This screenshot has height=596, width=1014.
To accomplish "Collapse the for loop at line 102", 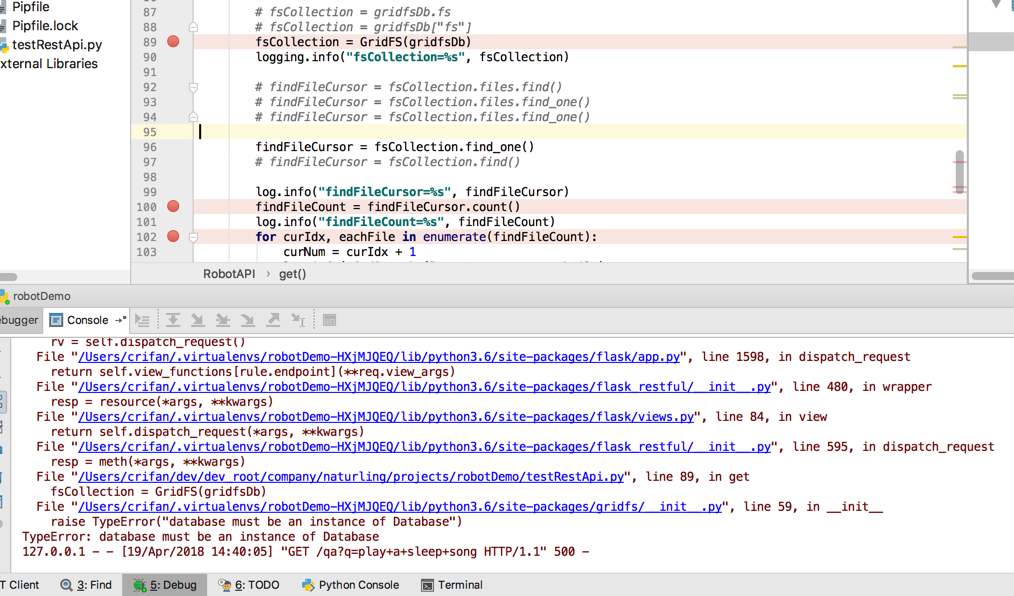I will click(x=193, y=237).
